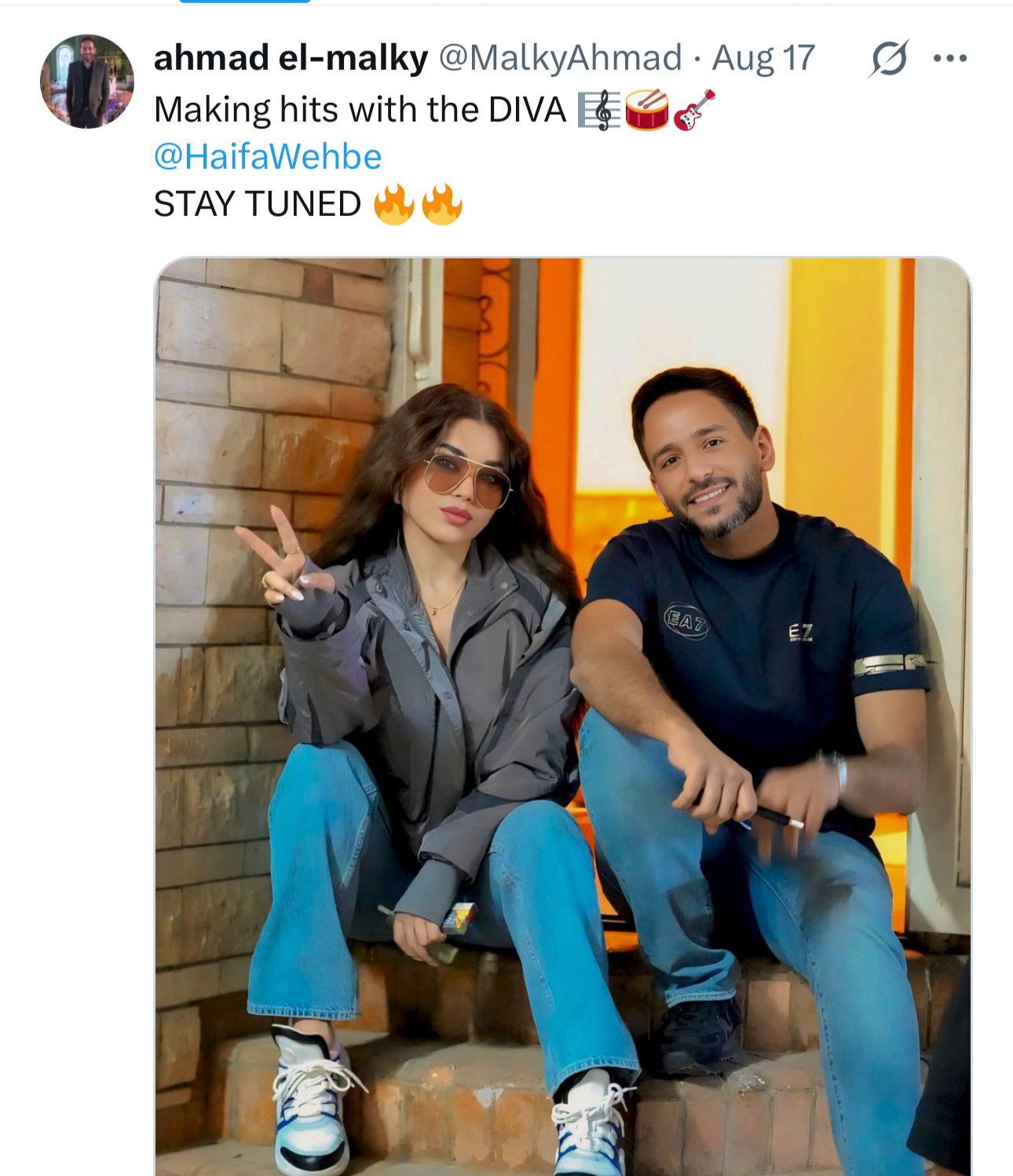
Task: Open the Aug 17 timestamp link
Action: pyautogui.click(x=763, y=58)
